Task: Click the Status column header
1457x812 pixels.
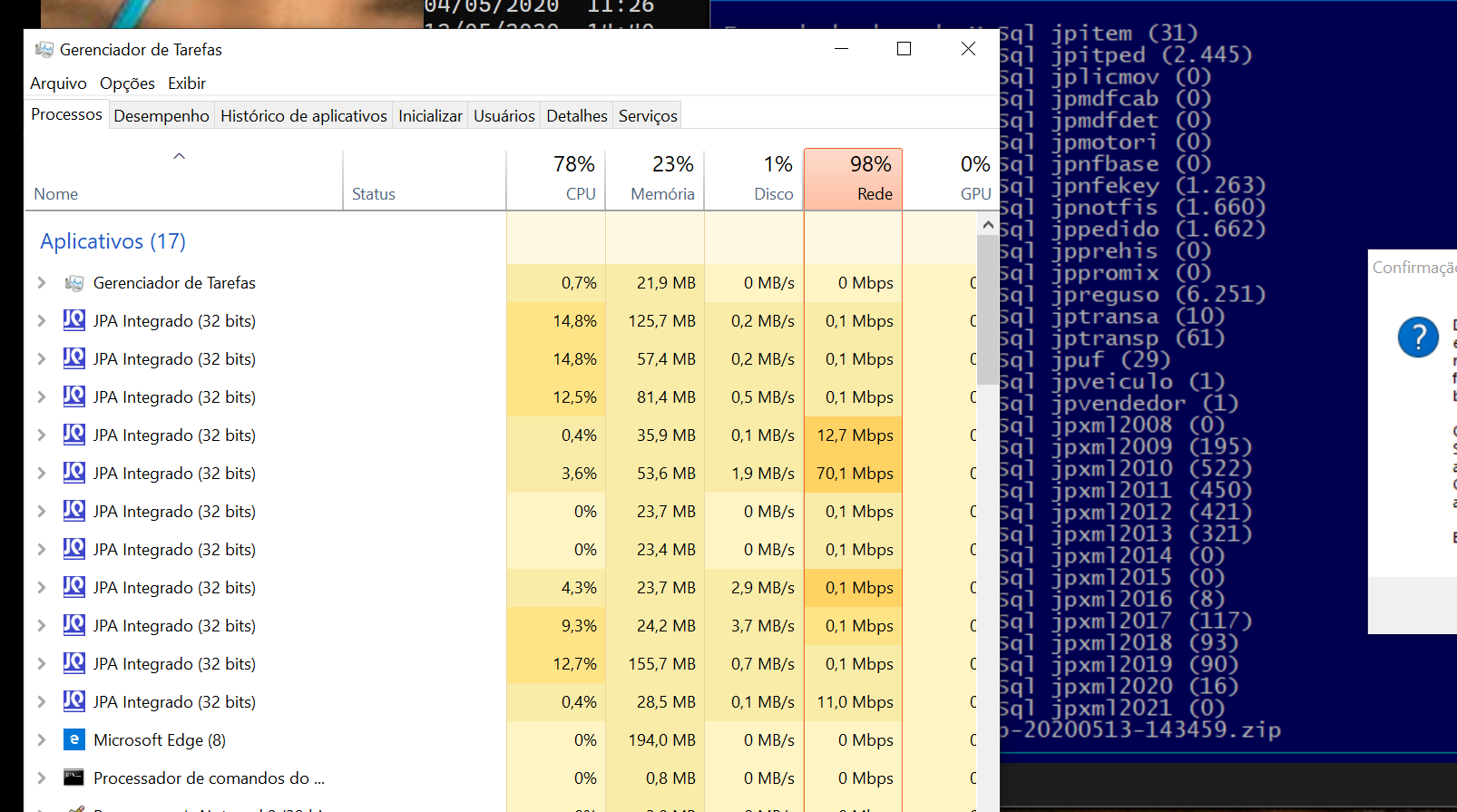Action: (425, 180)
